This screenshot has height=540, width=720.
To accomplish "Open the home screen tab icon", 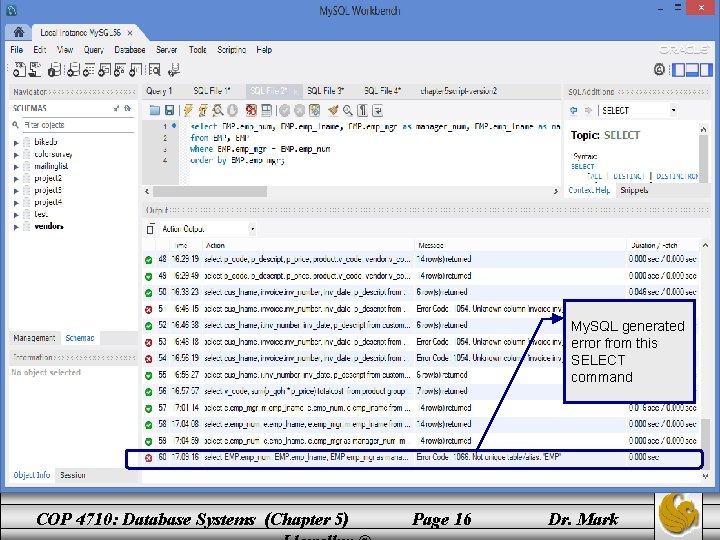I will tap(18, 32).
